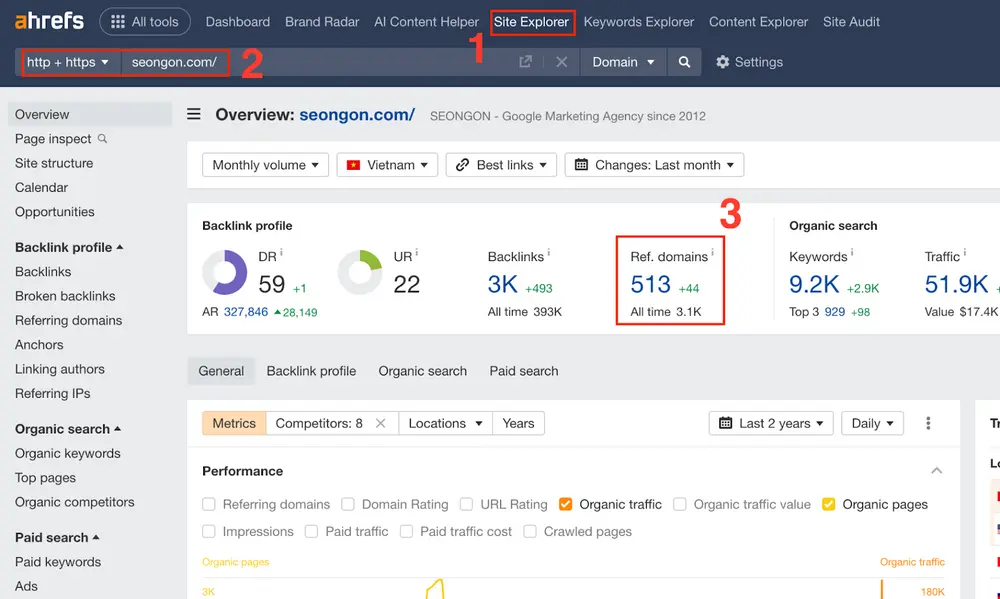This screenshot has width=1000, height=599.
Task: Open Keywords Explorer
Action: click(x=638, y=22)
